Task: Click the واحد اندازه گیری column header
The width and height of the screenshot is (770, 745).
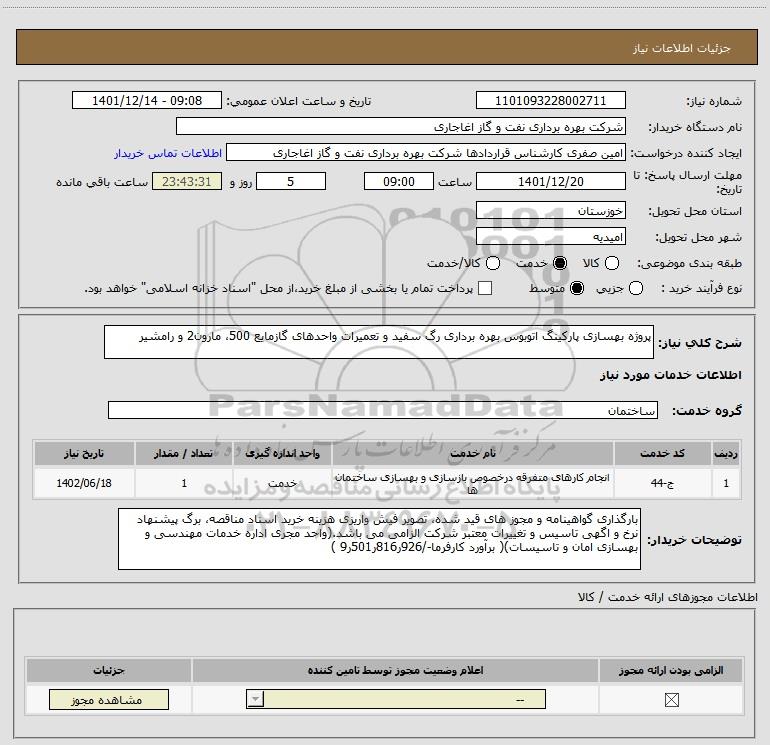Action: click(x=282, y=453)
